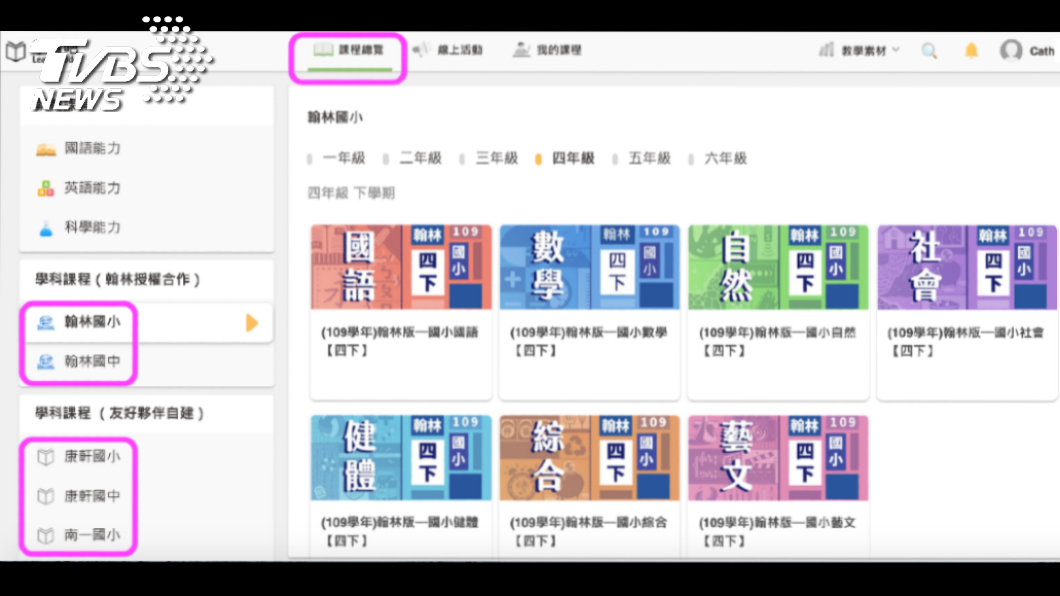The width and height of the screenshot is (1060, 596).
Task: Click title (109學年)翰林版—國小國語【四下】
Action: click(400, 341)
